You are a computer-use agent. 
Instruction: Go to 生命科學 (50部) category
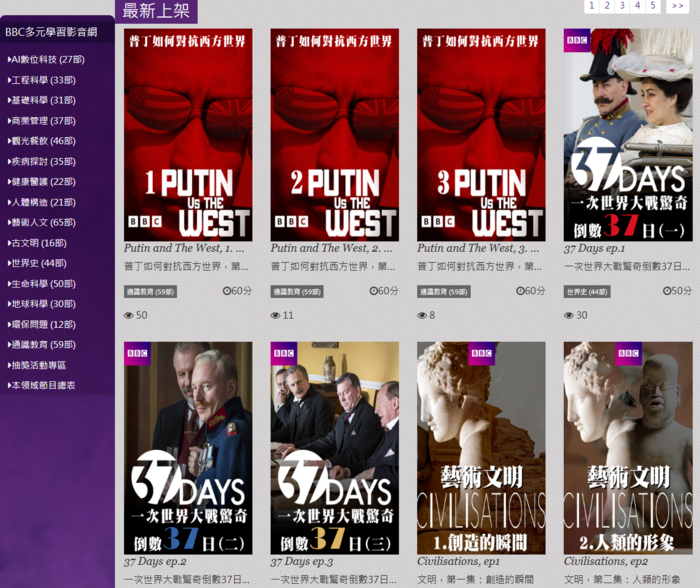point(42,284)
